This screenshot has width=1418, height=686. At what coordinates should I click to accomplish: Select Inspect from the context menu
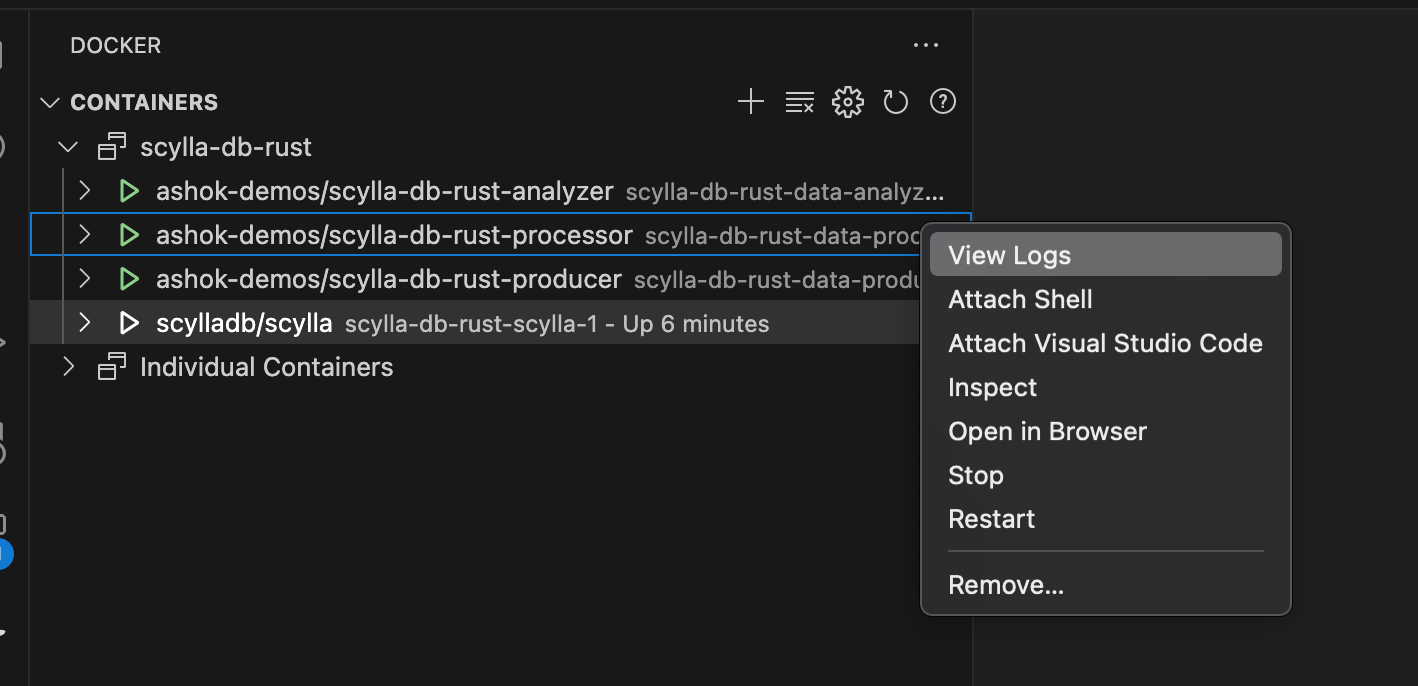pos(992,387)
